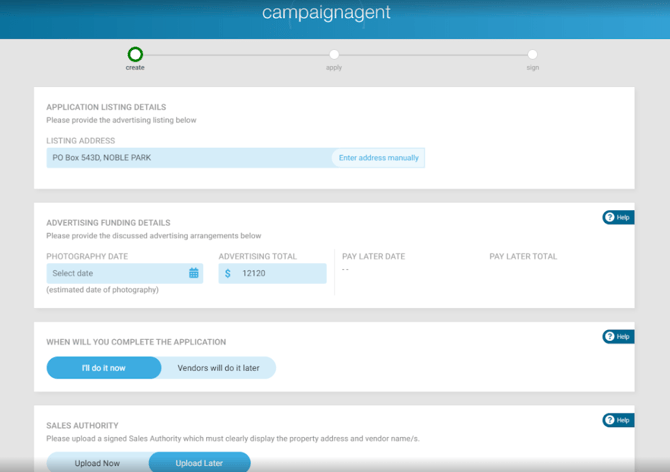Click the calendar icon in Photography Date
670x472 pixels.
coord(194,273)
